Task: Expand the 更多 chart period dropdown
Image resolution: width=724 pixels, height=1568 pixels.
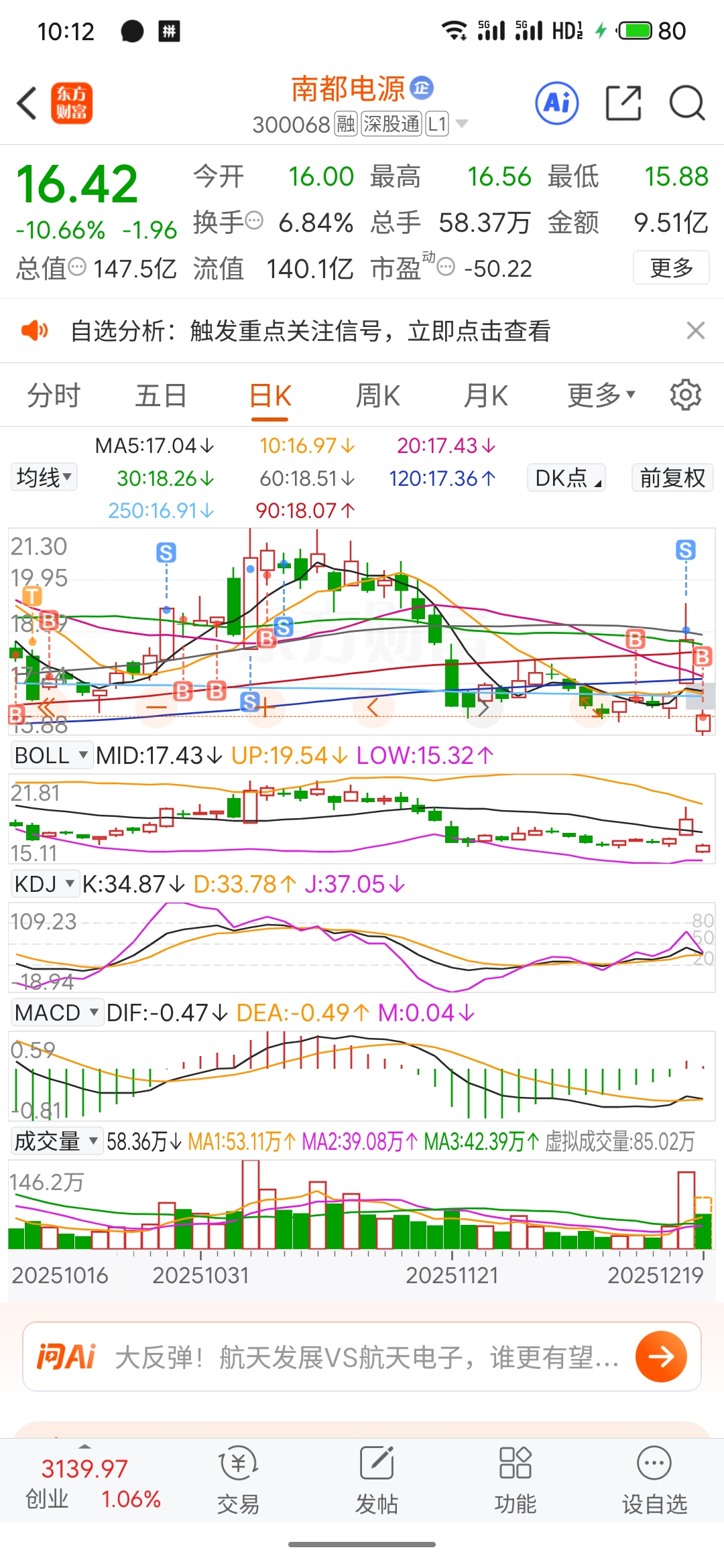Action: pos(601,395)
